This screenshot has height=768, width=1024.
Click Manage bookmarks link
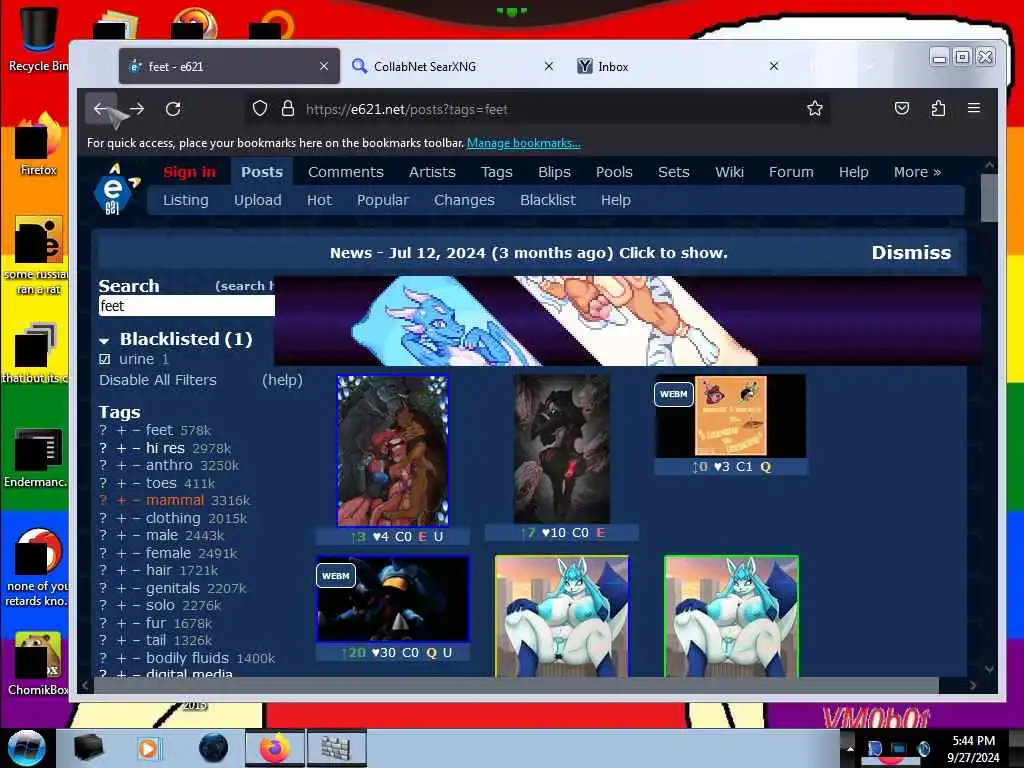click(524, 143)
